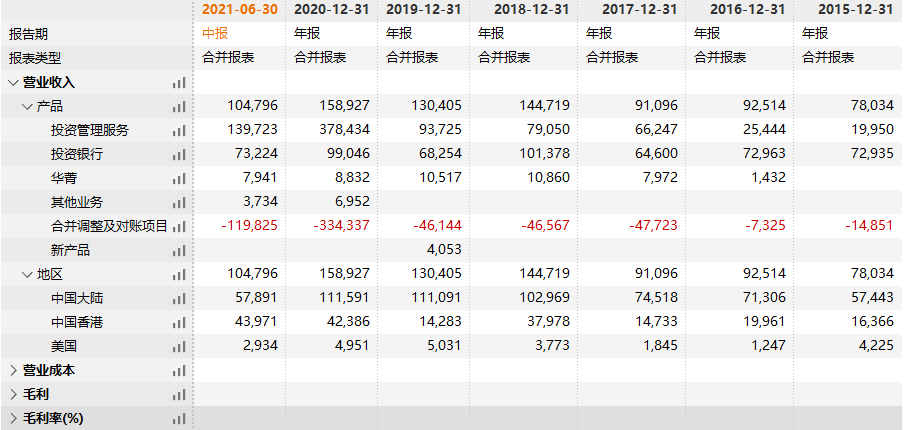Open bar chart icon for 投资管理服务
The image size is (904, 430).
click(180, 131)
